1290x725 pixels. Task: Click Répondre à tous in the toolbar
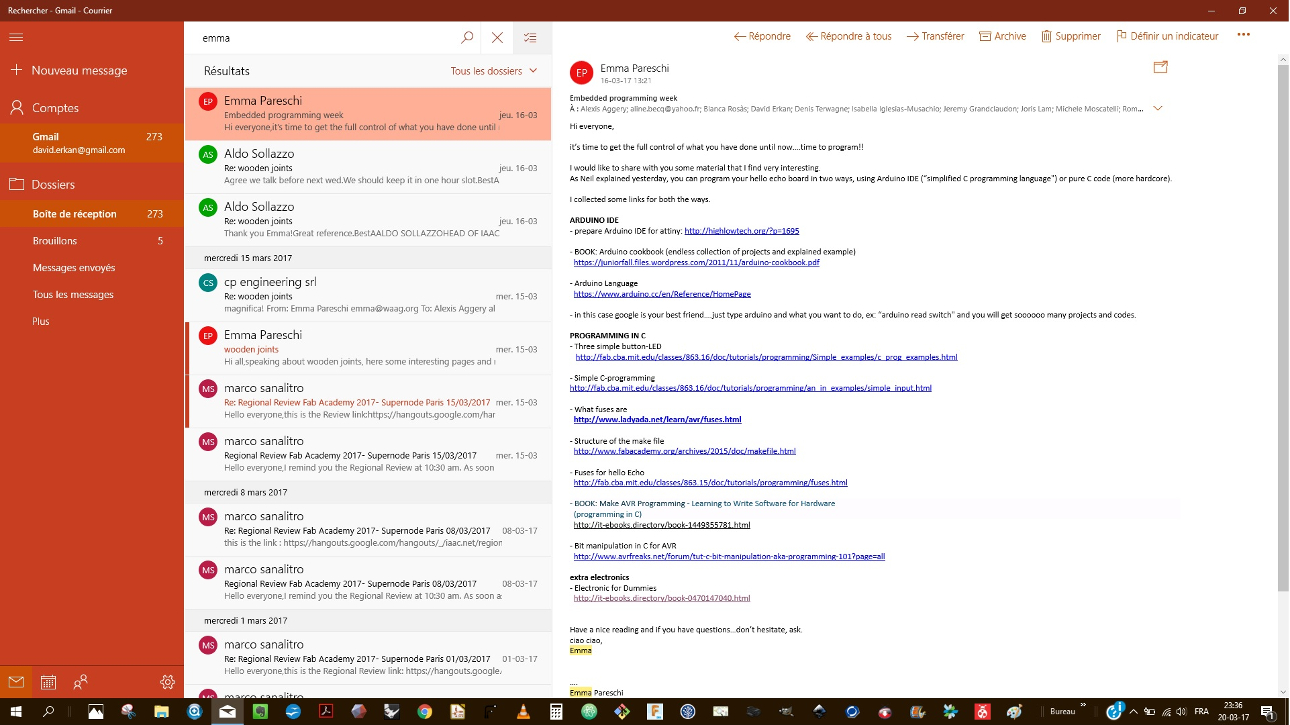pos(848,36)
